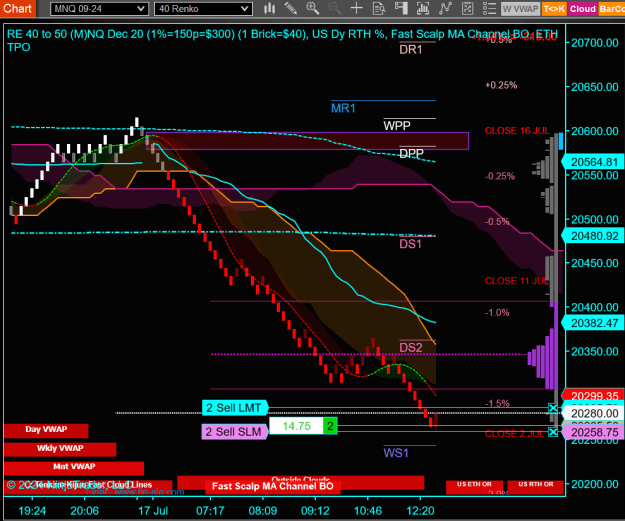Click the 19:24 time axis label
This screenshot has height=521, width=625.
[x=32, y=511]
